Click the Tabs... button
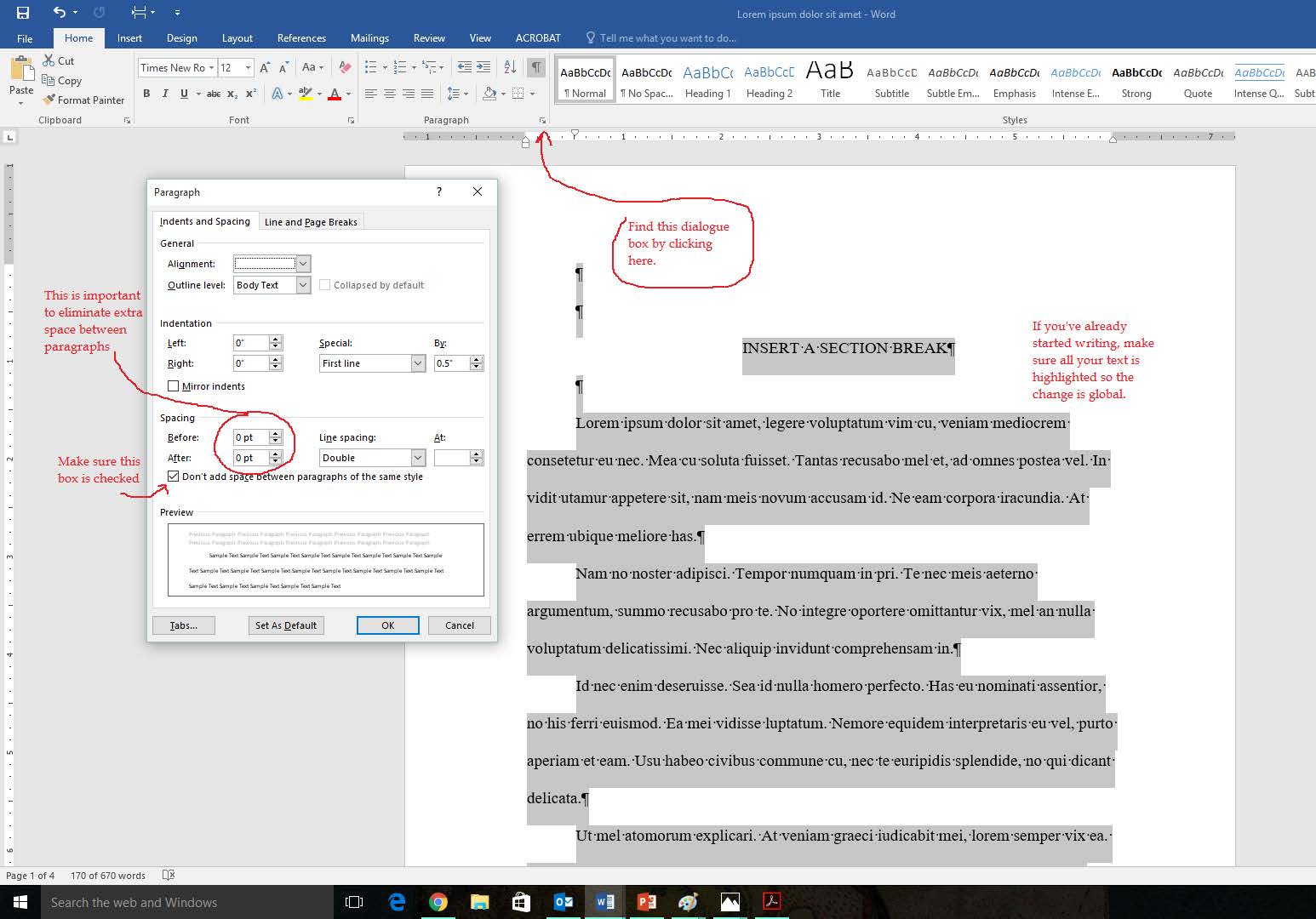This screenshot has height=919, width=1316. tap(184, 625)
